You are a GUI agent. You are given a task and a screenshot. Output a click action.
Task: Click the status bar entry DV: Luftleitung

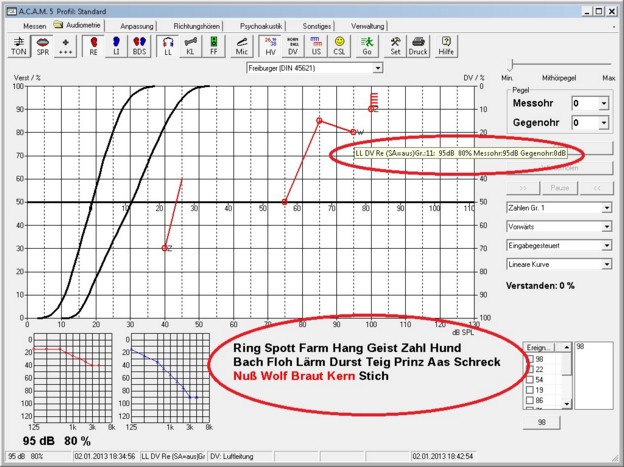[240, 456]
